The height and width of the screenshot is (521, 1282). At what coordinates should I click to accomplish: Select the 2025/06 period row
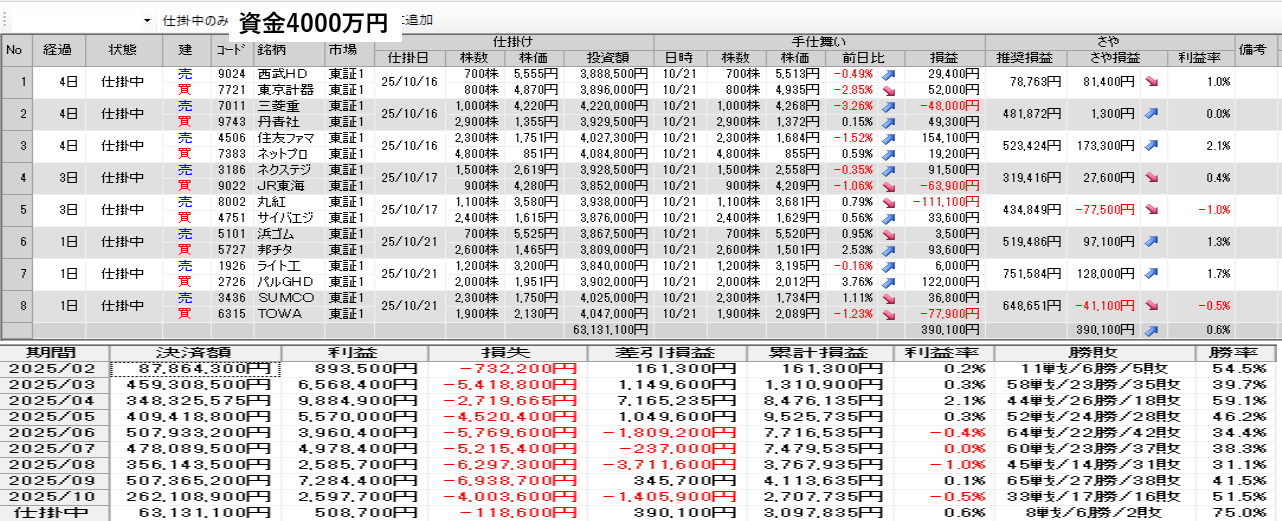[55, 433]
